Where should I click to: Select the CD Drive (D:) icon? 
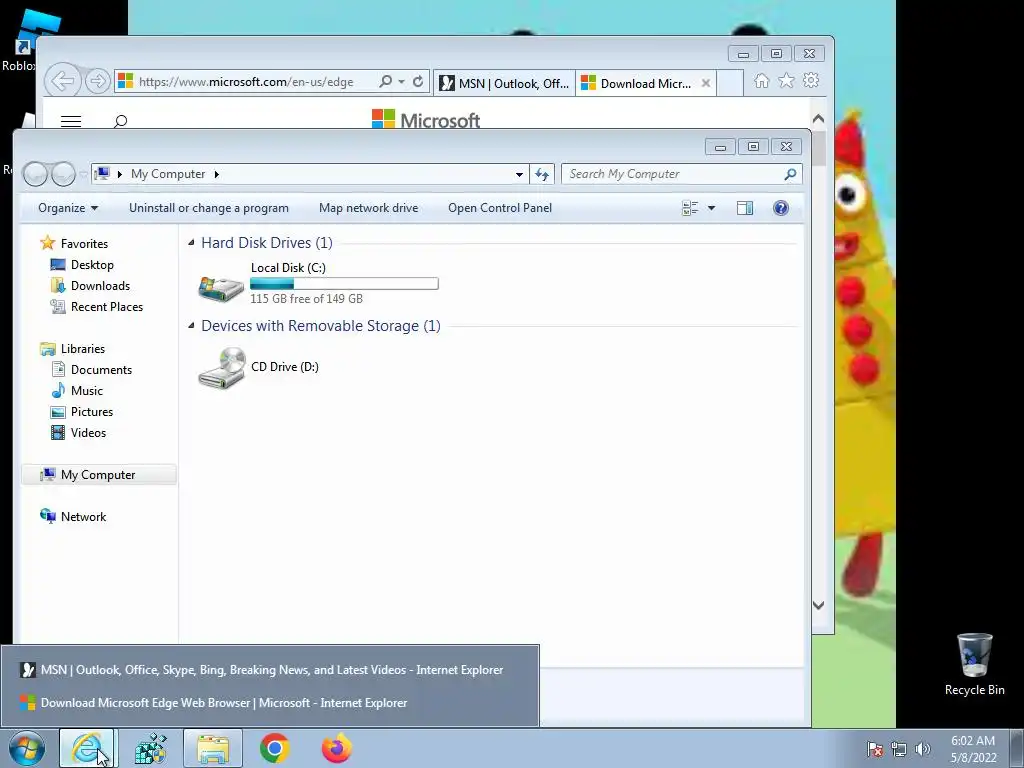222,368
